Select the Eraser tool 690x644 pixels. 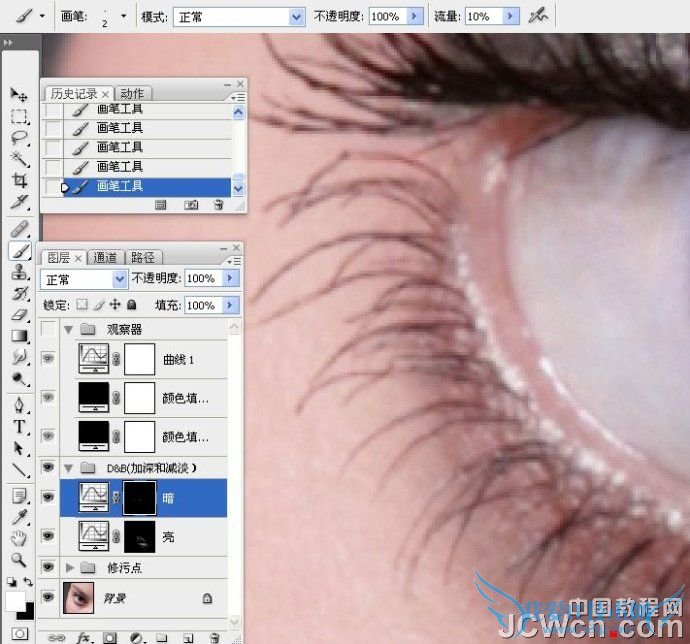18,314
